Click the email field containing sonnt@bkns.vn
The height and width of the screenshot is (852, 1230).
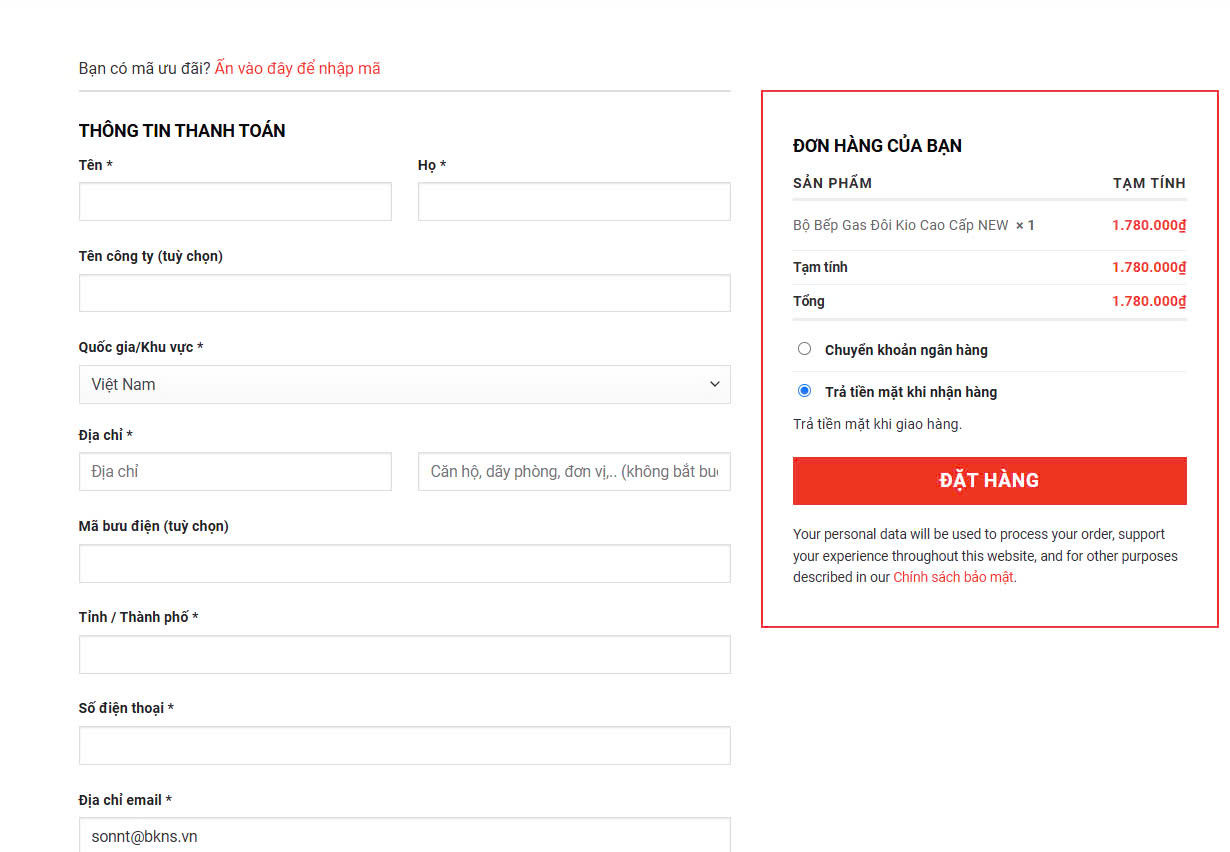(x=404, y=836)
